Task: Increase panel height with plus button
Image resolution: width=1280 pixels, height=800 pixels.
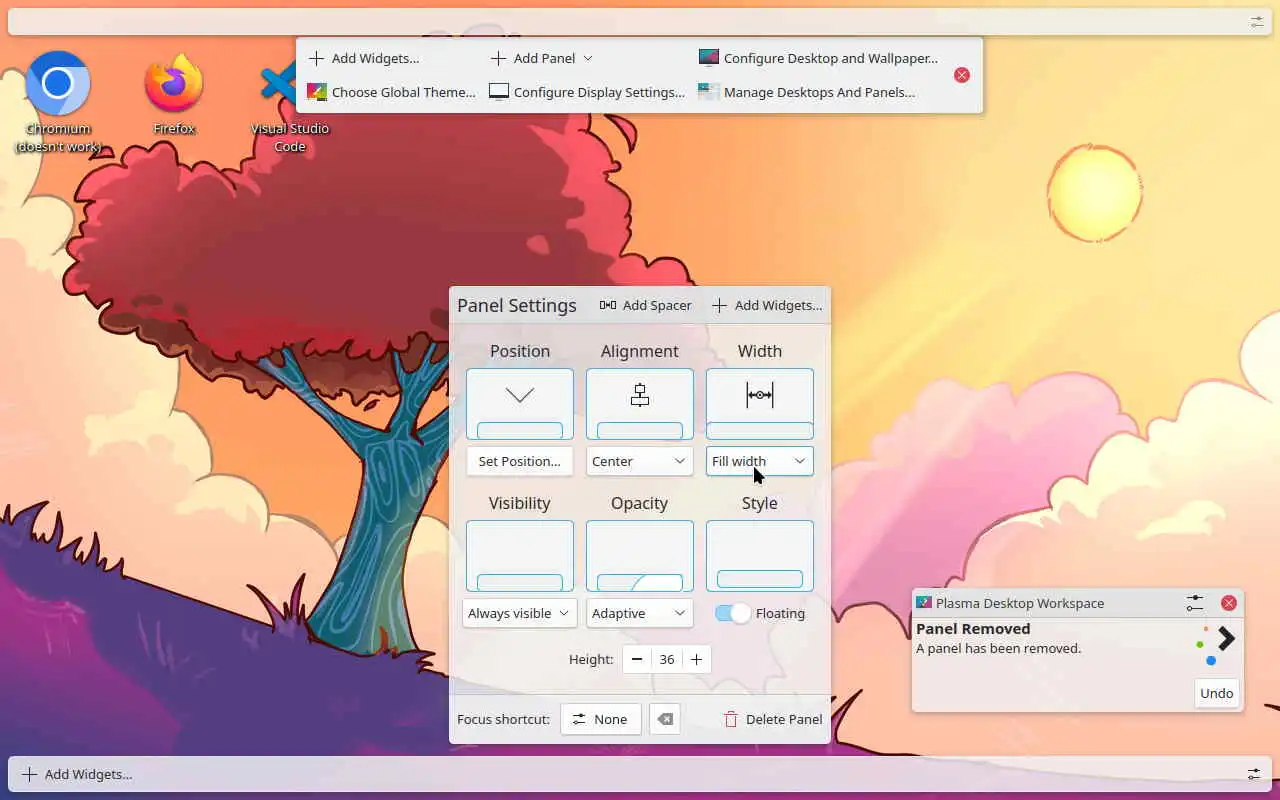Action: coord(697,659)
